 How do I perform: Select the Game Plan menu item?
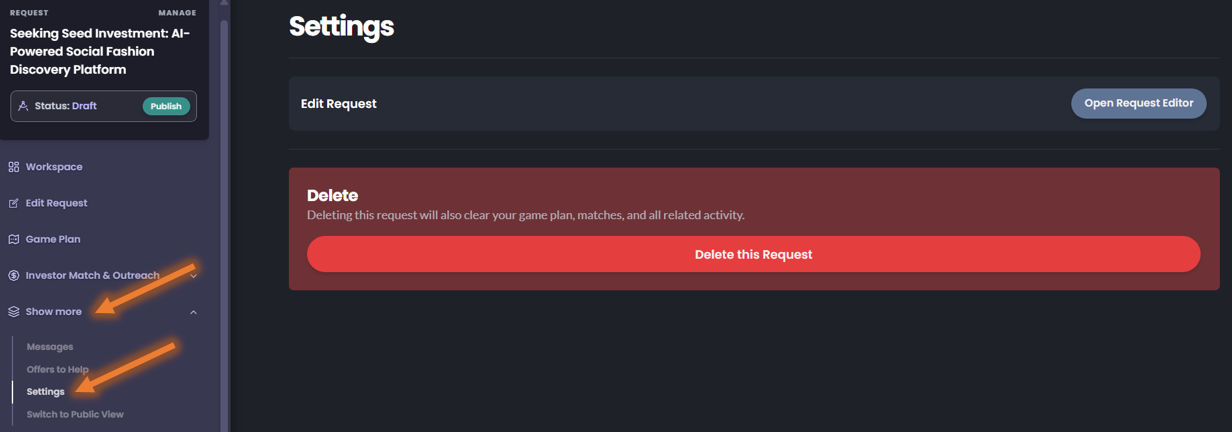(x=53, y=239)
